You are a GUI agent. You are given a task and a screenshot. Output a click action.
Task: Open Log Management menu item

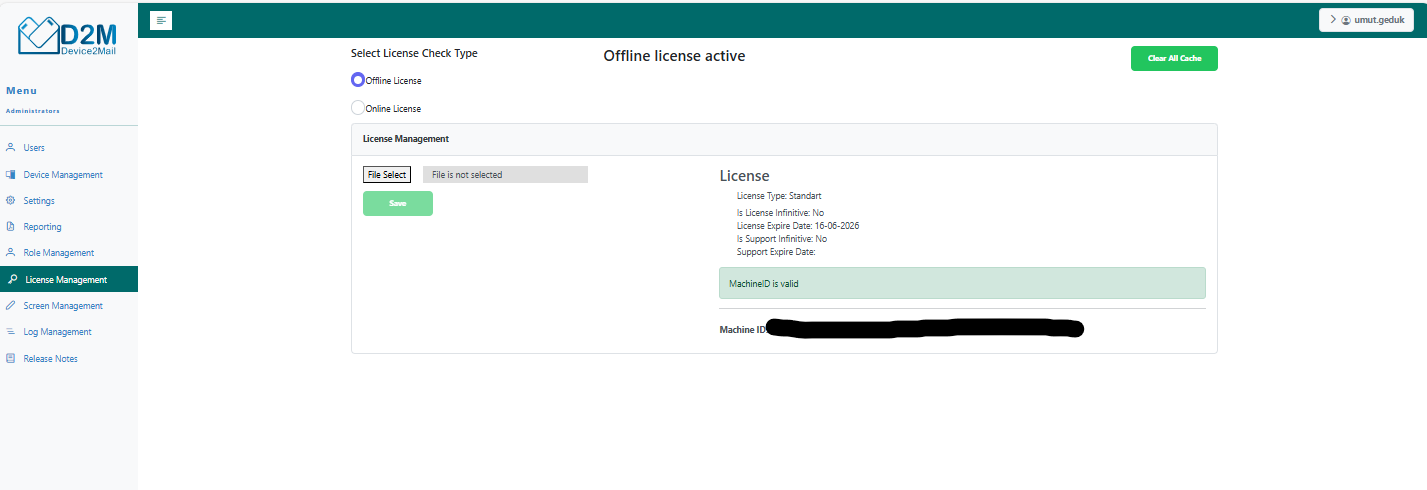coord(57,332)
